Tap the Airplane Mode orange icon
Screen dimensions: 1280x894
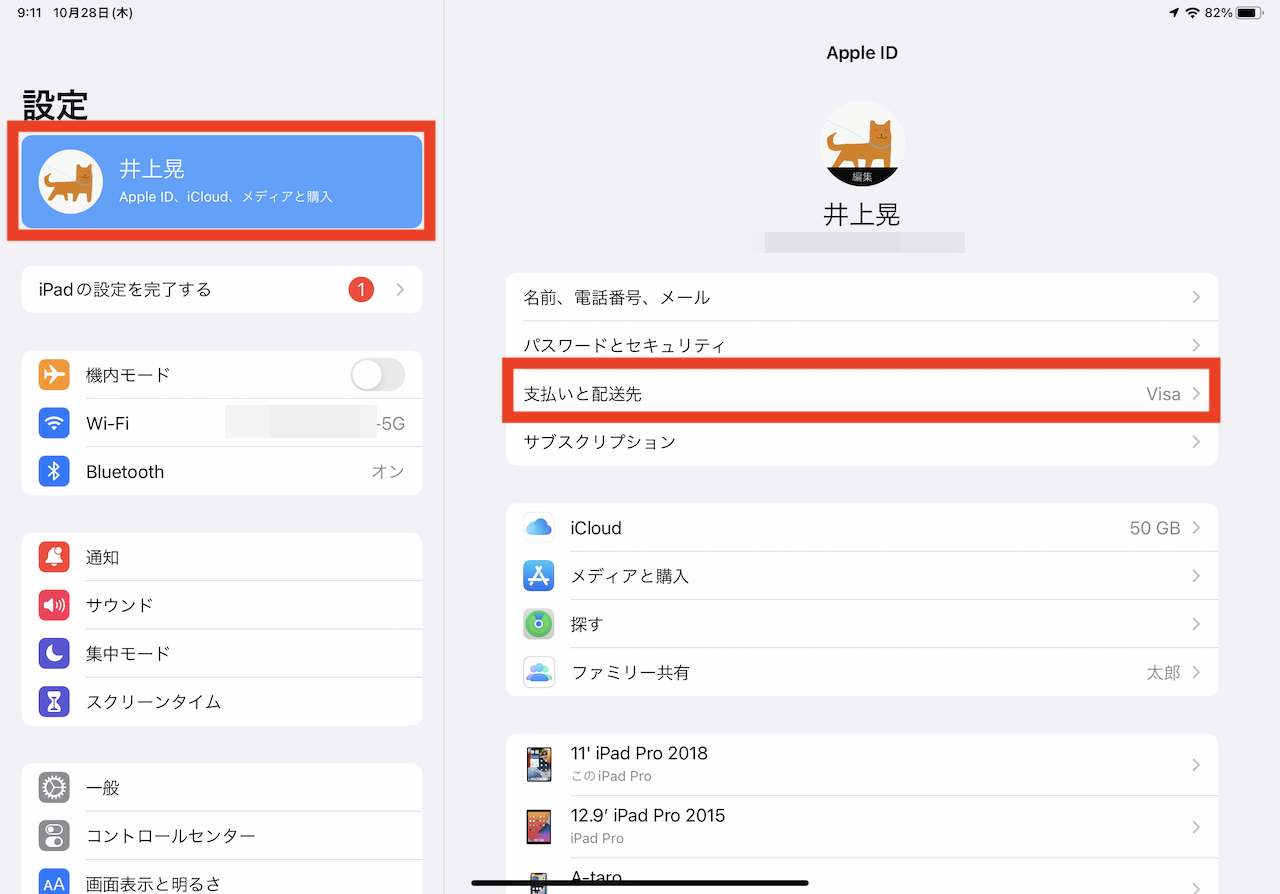54,375
